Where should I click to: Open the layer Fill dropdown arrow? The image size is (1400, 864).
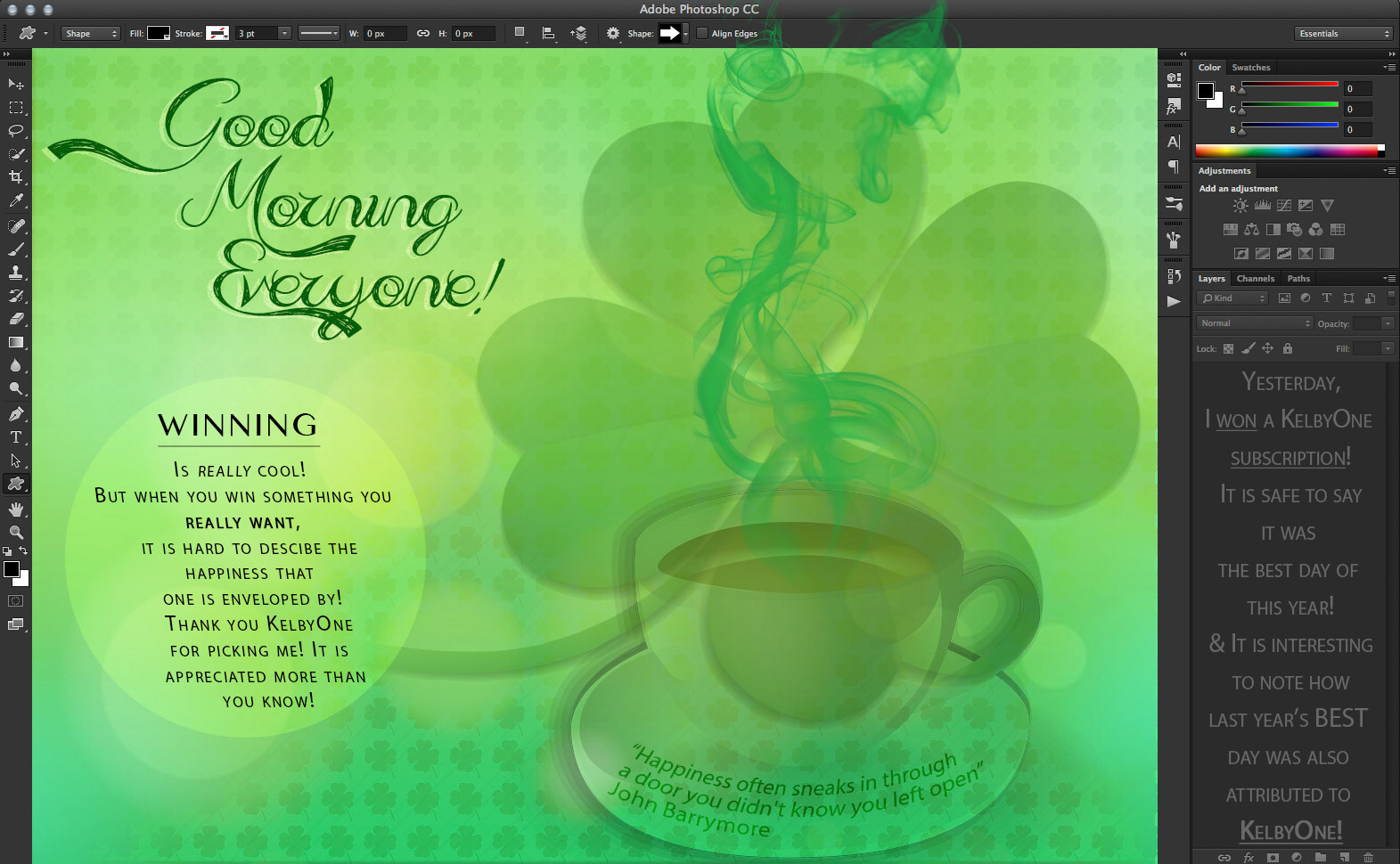pyautogui.click(x=1388, y=348)
